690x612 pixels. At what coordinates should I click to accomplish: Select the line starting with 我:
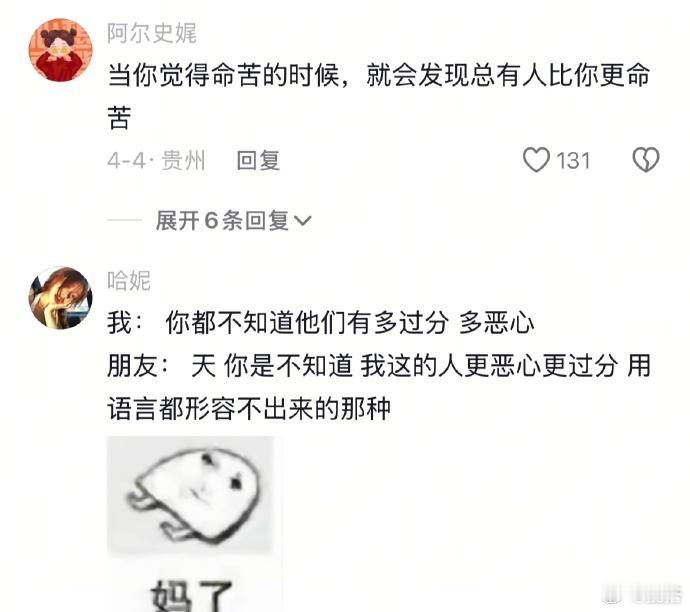[321, 323]
